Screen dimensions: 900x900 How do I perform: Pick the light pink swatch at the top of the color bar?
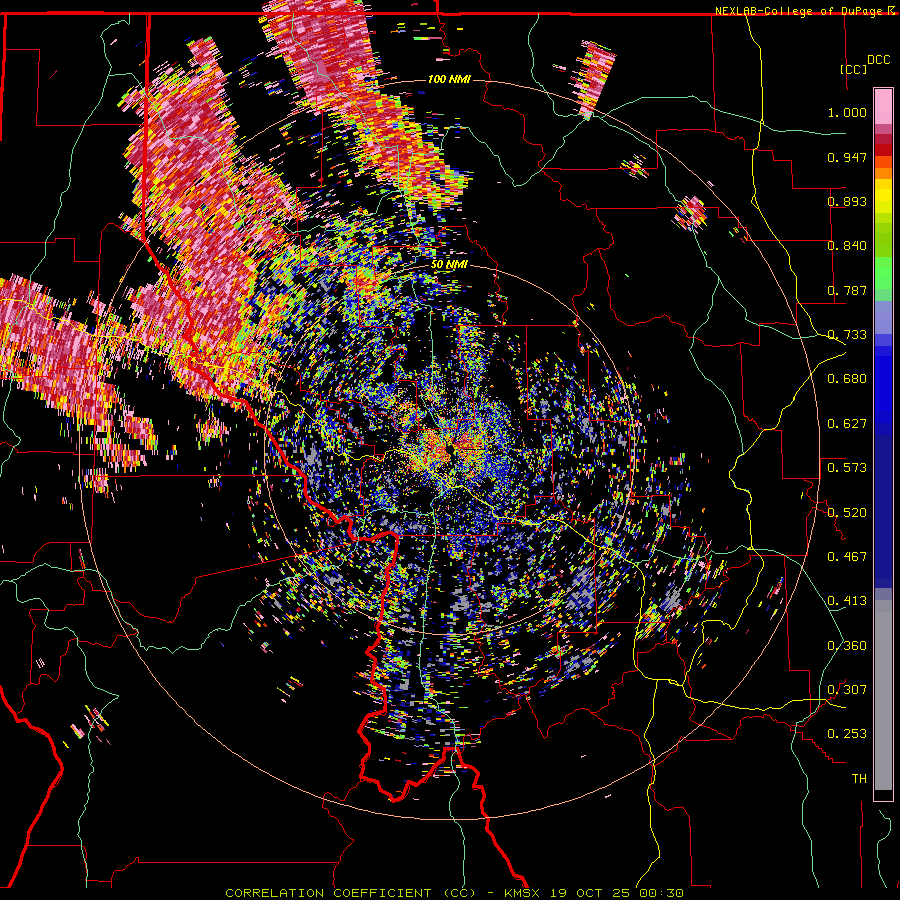[883, 106]
